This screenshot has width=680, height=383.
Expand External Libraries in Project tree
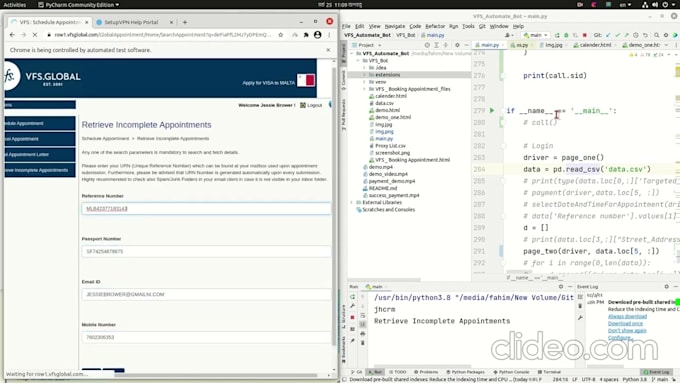(352, 203)
